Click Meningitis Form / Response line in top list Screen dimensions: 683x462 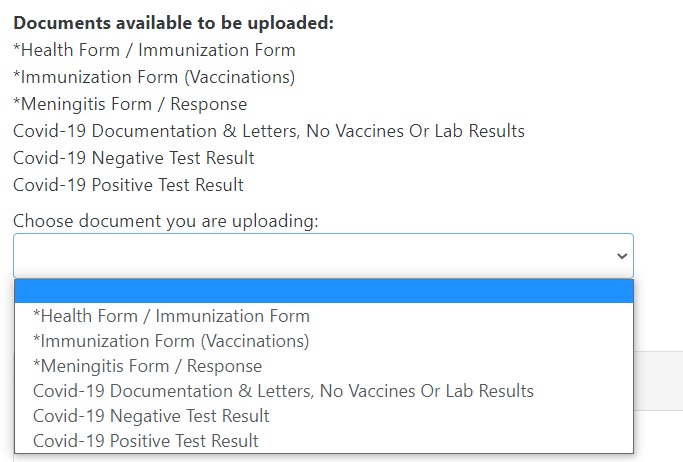pos(130,104)
